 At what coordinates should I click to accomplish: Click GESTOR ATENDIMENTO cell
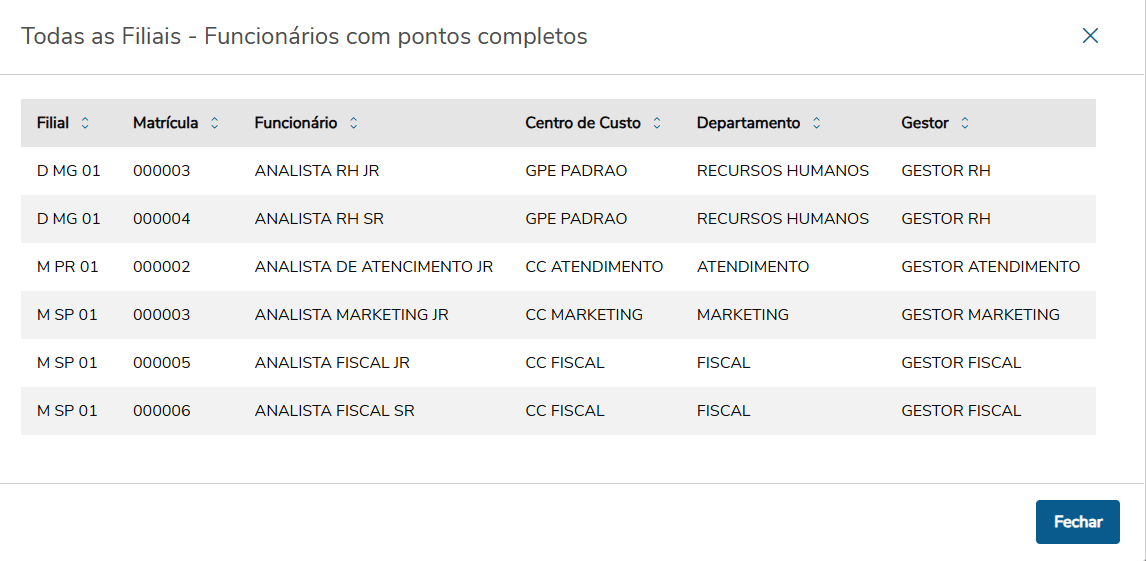point(990,267)
